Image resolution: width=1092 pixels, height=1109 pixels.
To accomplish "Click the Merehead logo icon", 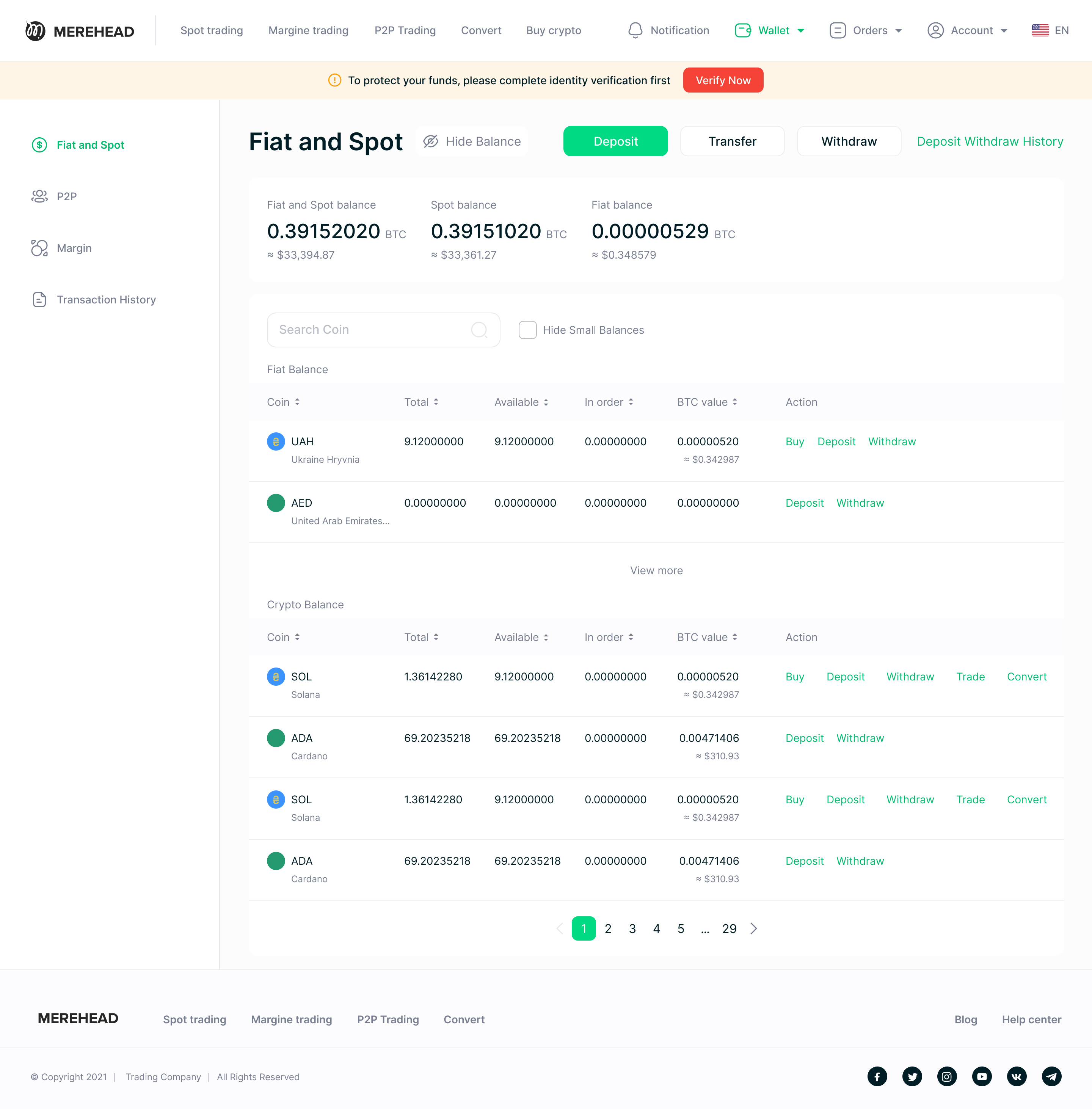I will [x=35, y=30].
